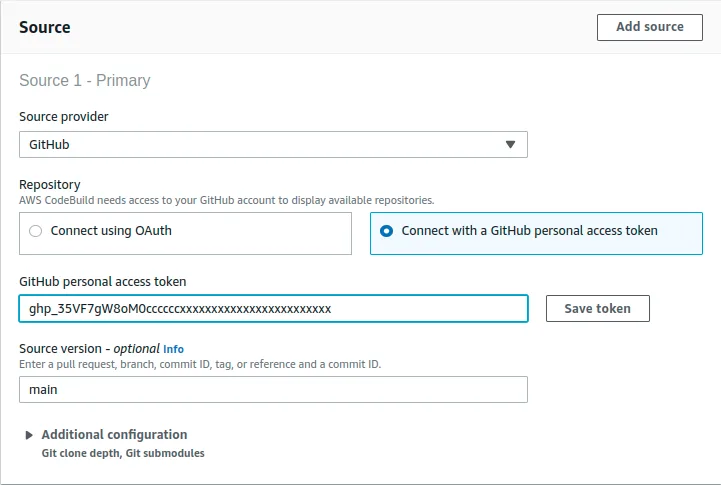Open the Source provider GitHub dropdown

pos(273,144)
